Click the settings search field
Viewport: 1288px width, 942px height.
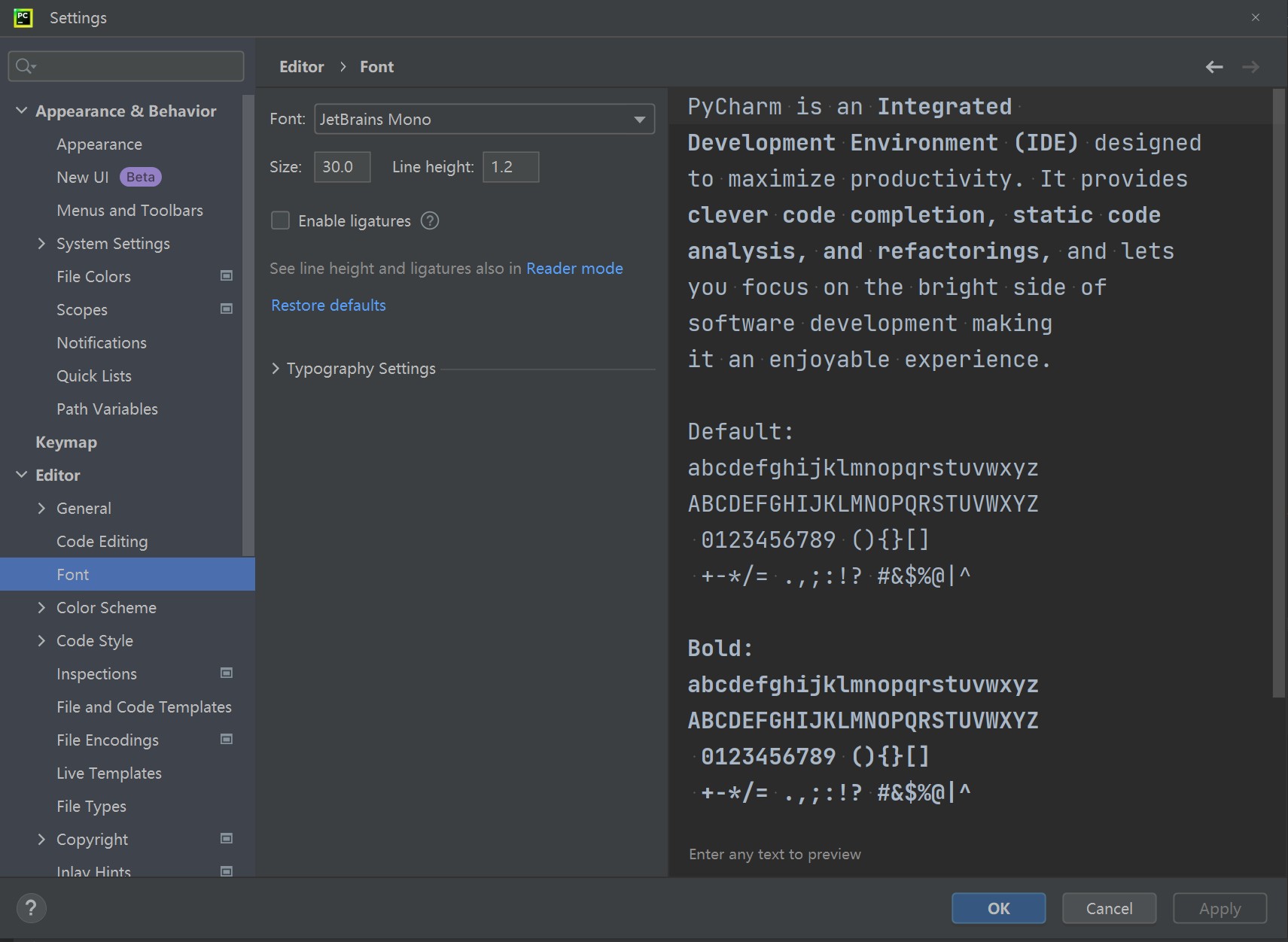coord(126,66)
